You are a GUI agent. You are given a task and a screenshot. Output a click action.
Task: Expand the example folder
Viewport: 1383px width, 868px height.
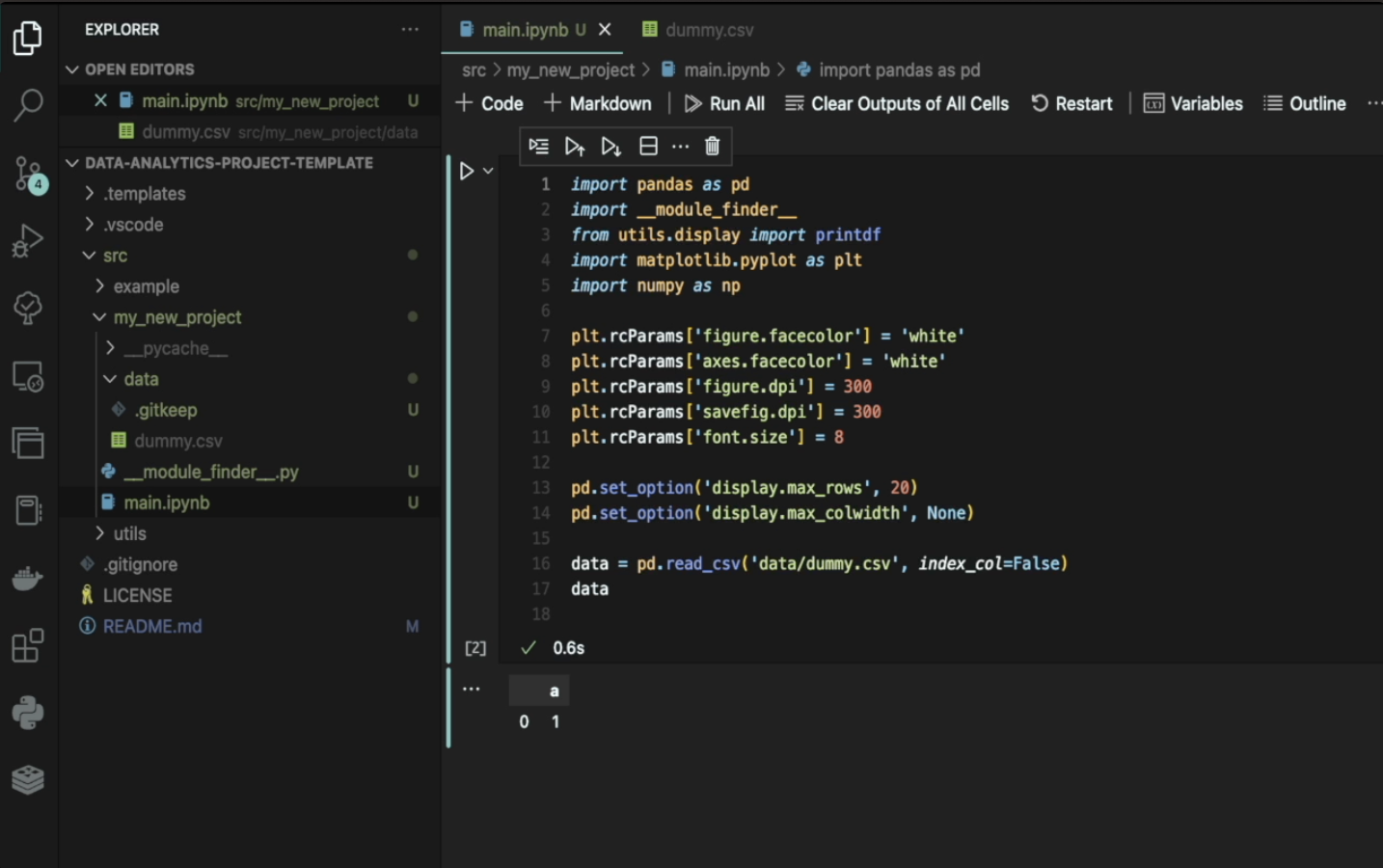(148, 285)
